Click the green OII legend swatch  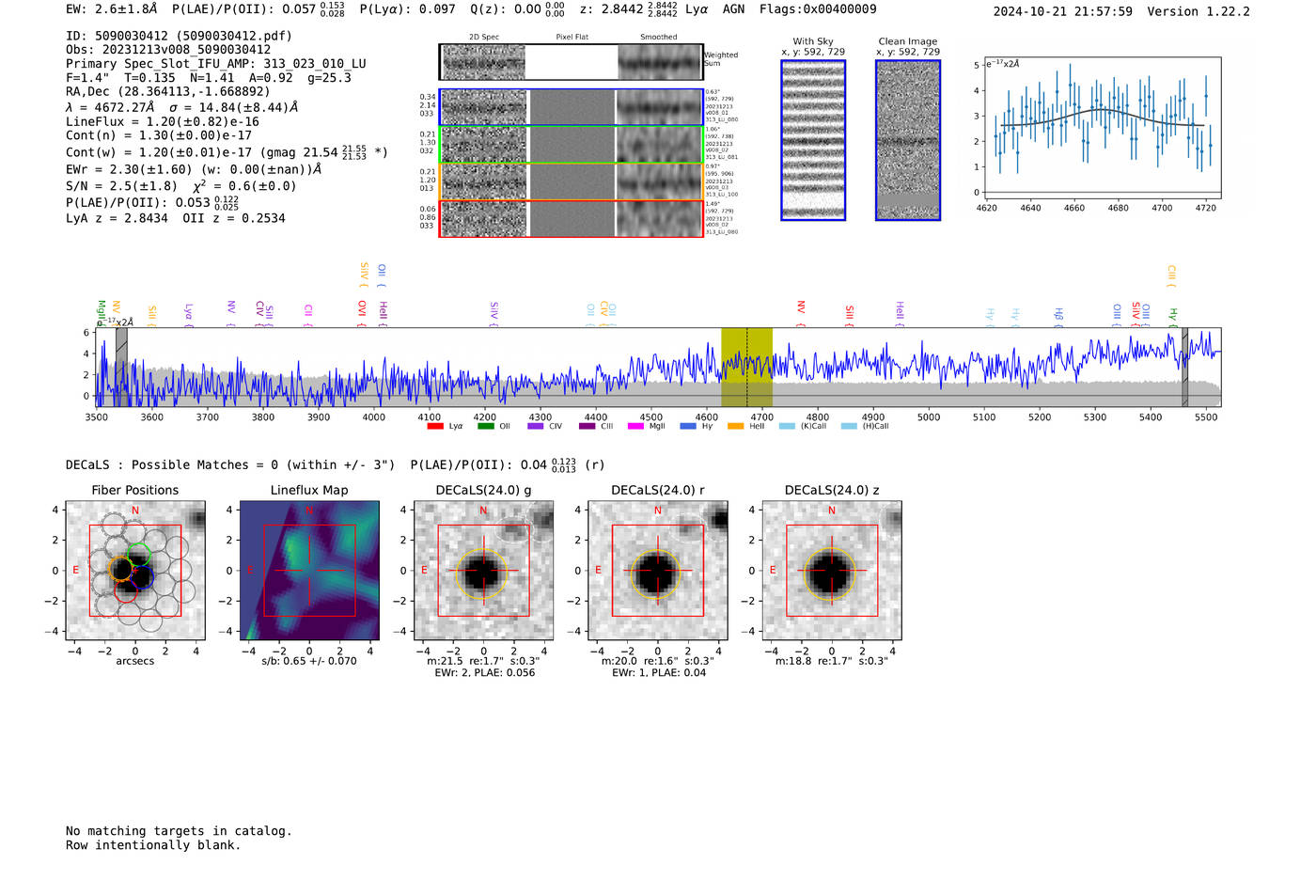(485, 427)
